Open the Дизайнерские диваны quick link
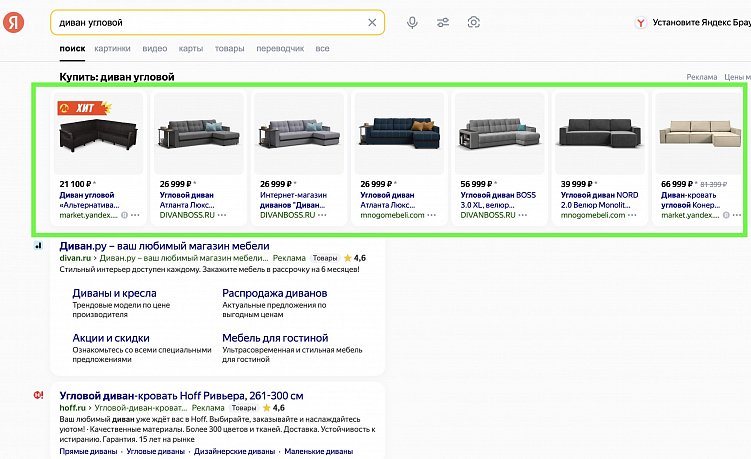 coord(234,451)
